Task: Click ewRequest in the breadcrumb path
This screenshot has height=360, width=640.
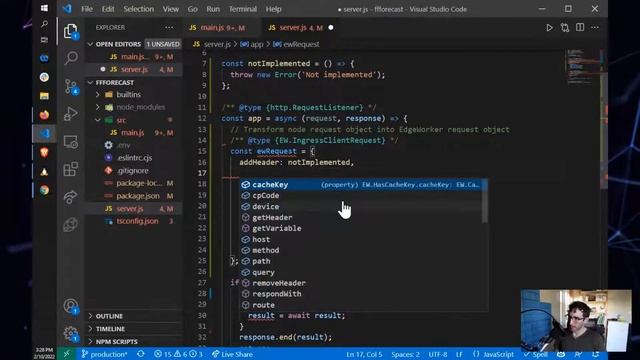Action: coord(296,44)
